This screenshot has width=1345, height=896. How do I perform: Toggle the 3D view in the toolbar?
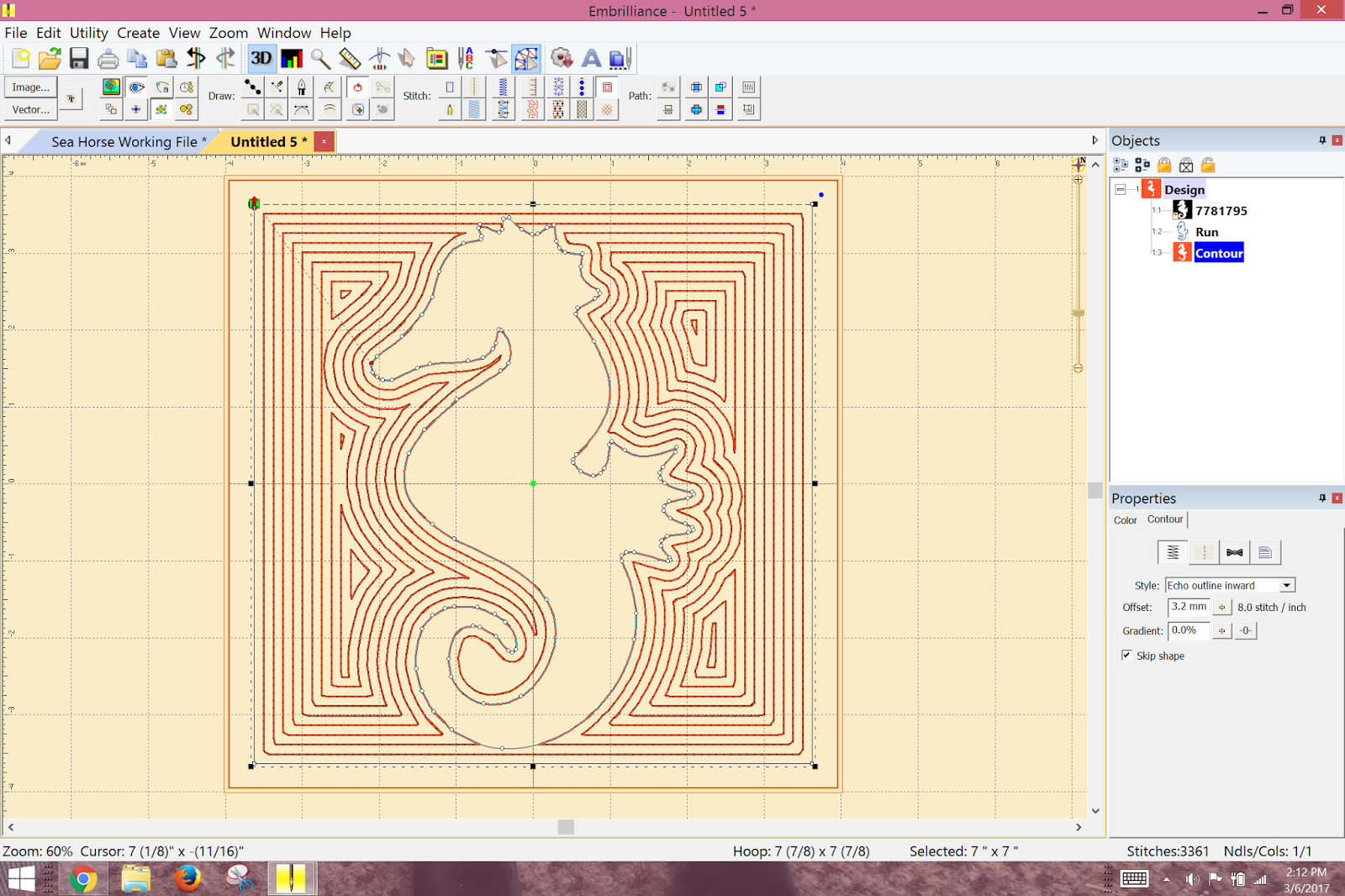[x=261, y=58]
